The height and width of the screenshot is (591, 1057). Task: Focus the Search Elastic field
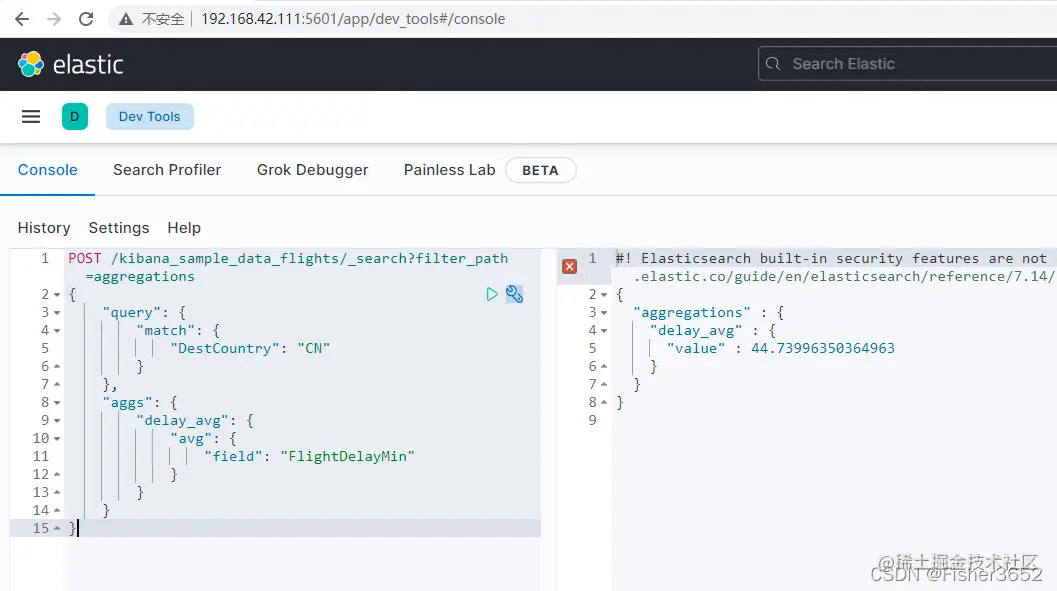pos(907,64)
